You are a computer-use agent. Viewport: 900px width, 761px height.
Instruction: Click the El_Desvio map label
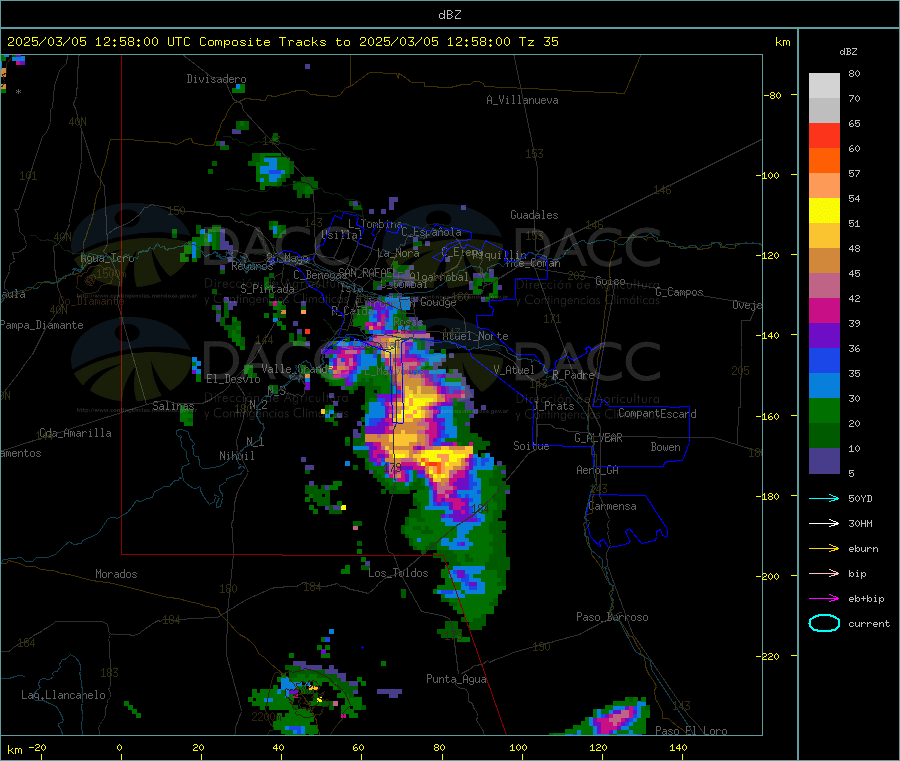tap(234, 379)
